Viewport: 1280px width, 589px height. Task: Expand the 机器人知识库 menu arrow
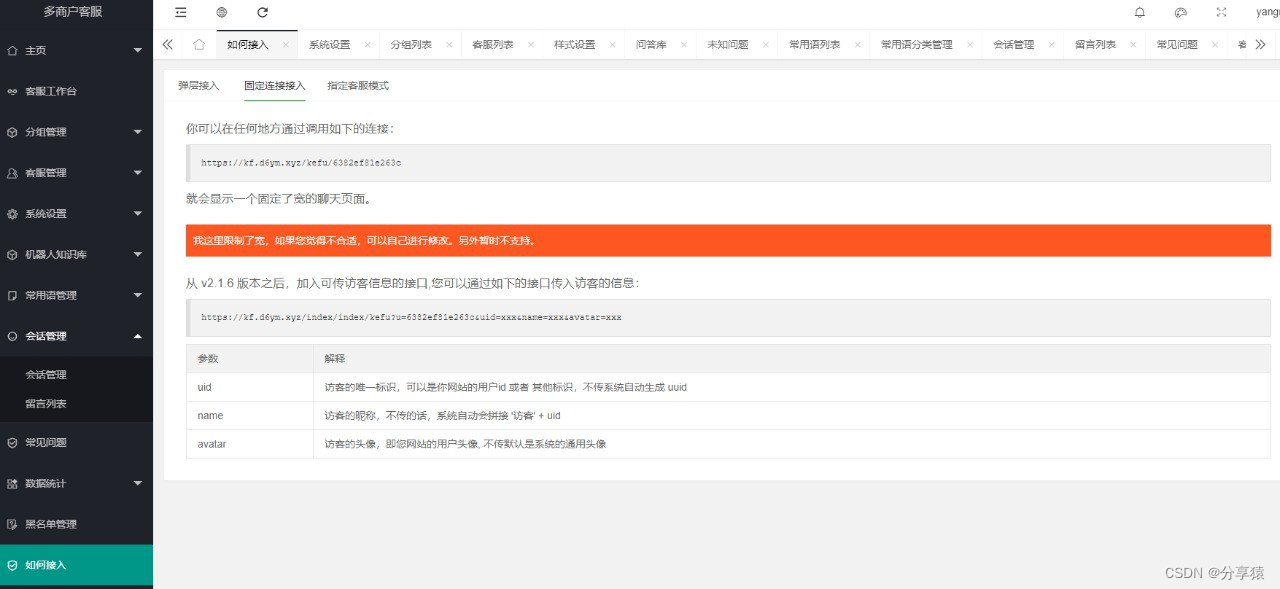pos(138,255)
